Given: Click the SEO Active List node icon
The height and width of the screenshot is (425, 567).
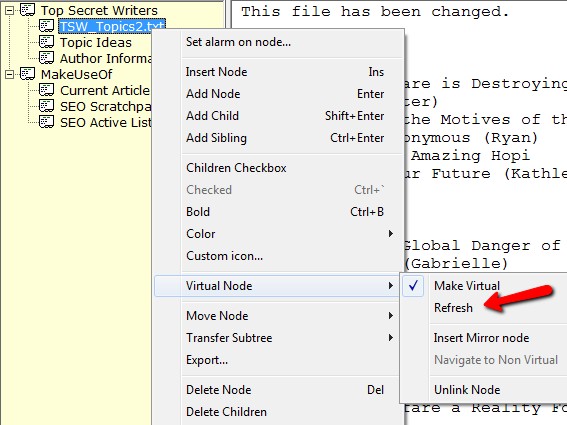Looking at the screenshot, I should click(x=47, y=122).
